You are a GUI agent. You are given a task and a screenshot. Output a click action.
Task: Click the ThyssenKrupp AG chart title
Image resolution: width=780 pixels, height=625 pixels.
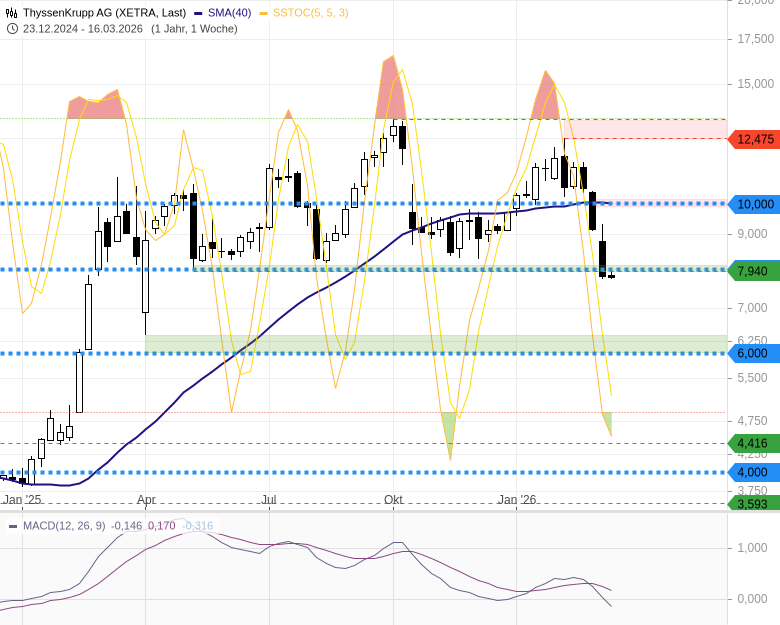click(x=104, y=13)
